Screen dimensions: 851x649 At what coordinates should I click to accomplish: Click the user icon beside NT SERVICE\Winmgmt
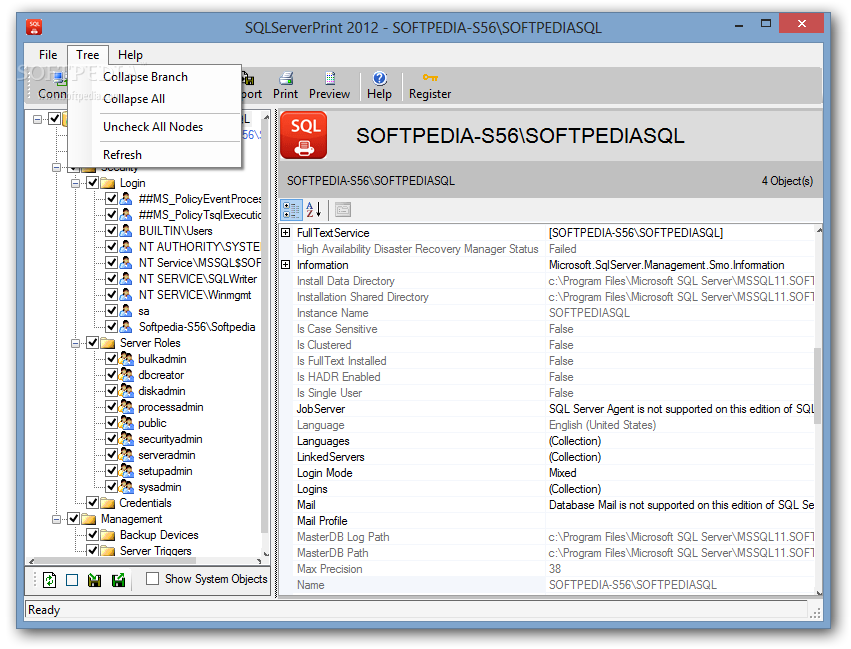[126, 295]
